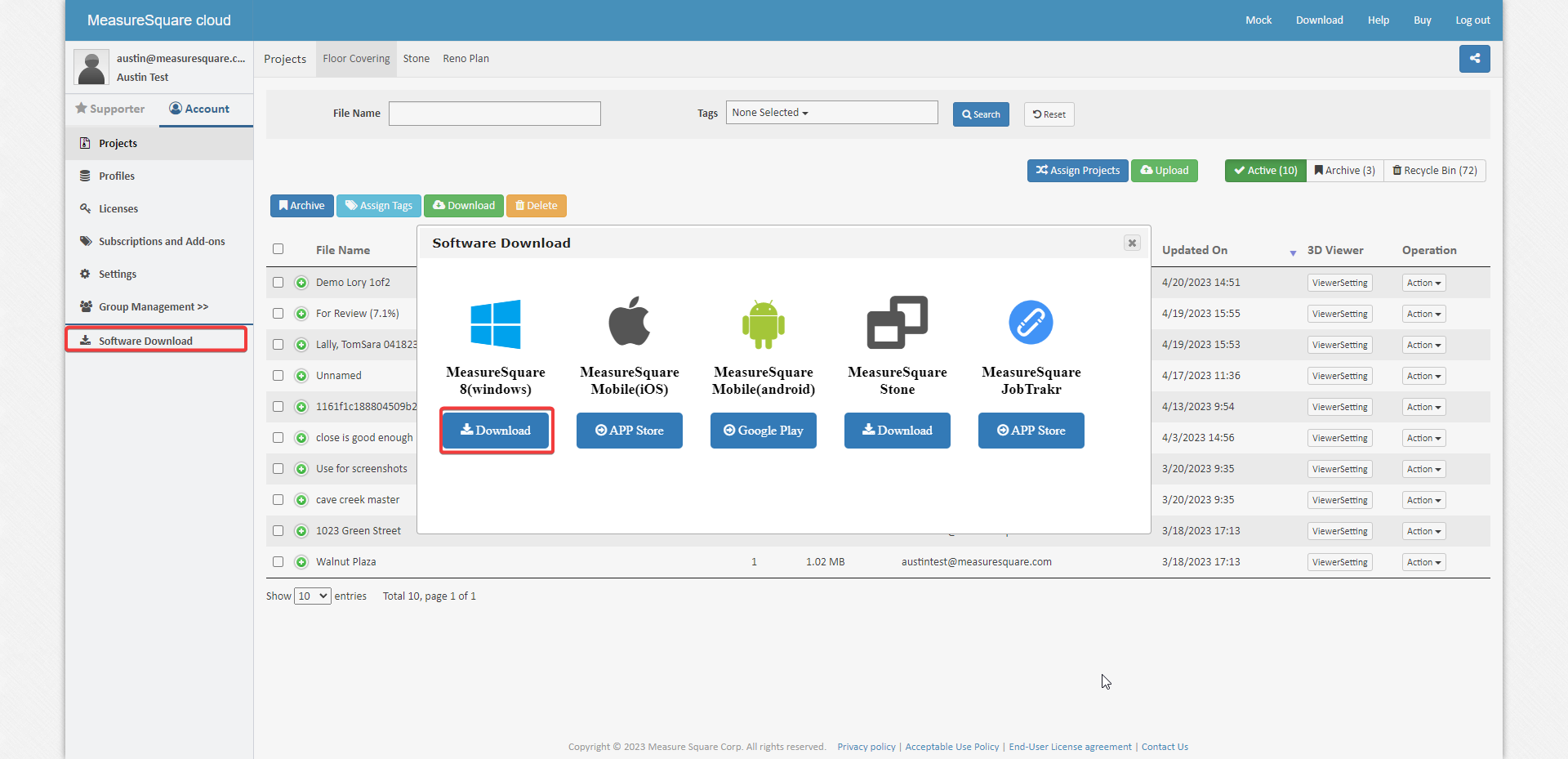
Task: Open the Tags None Selected dropdown
Action: pyautogui.click(x=831, y=113)
